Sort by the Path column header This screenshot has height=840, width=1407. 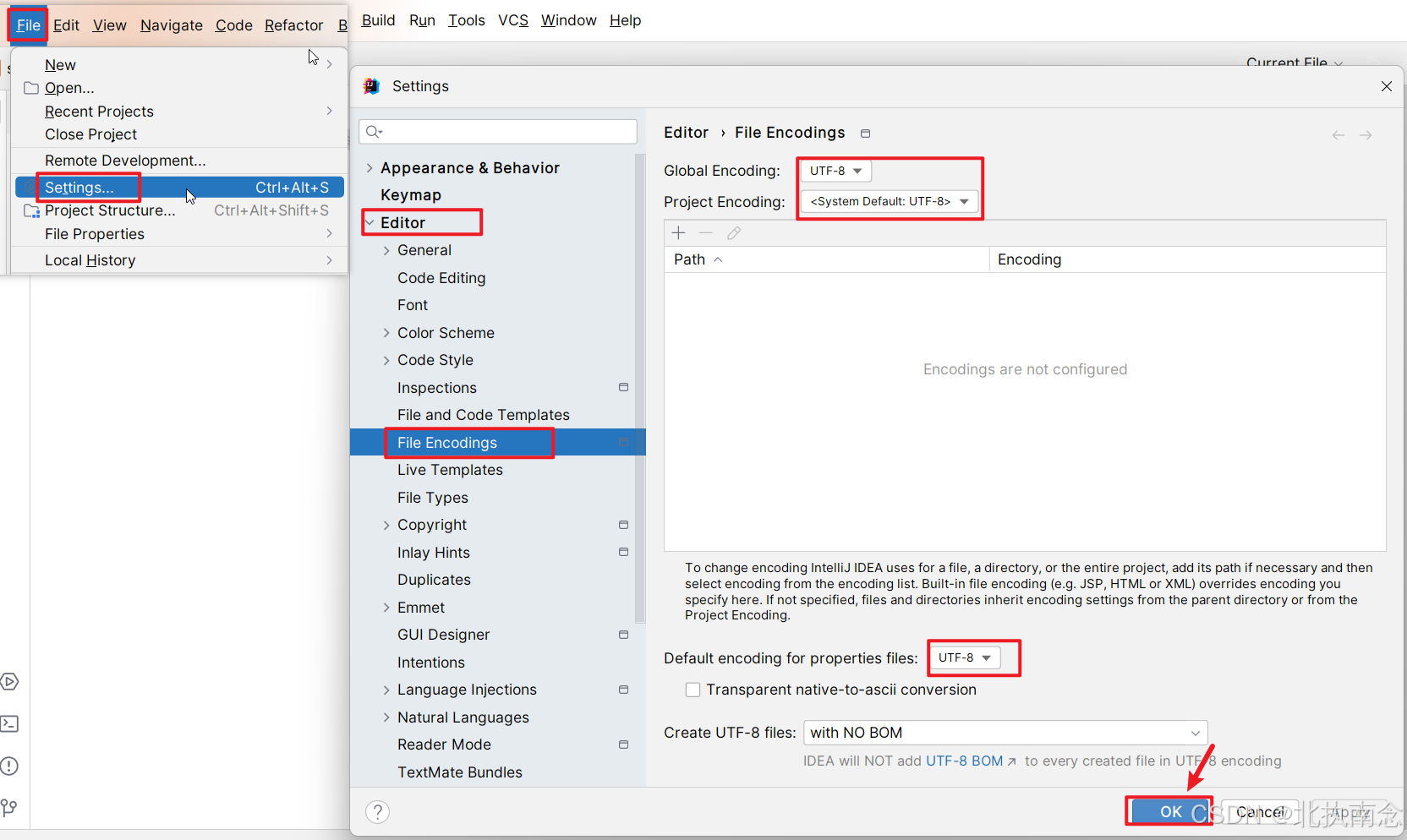[x=827, y=259]
